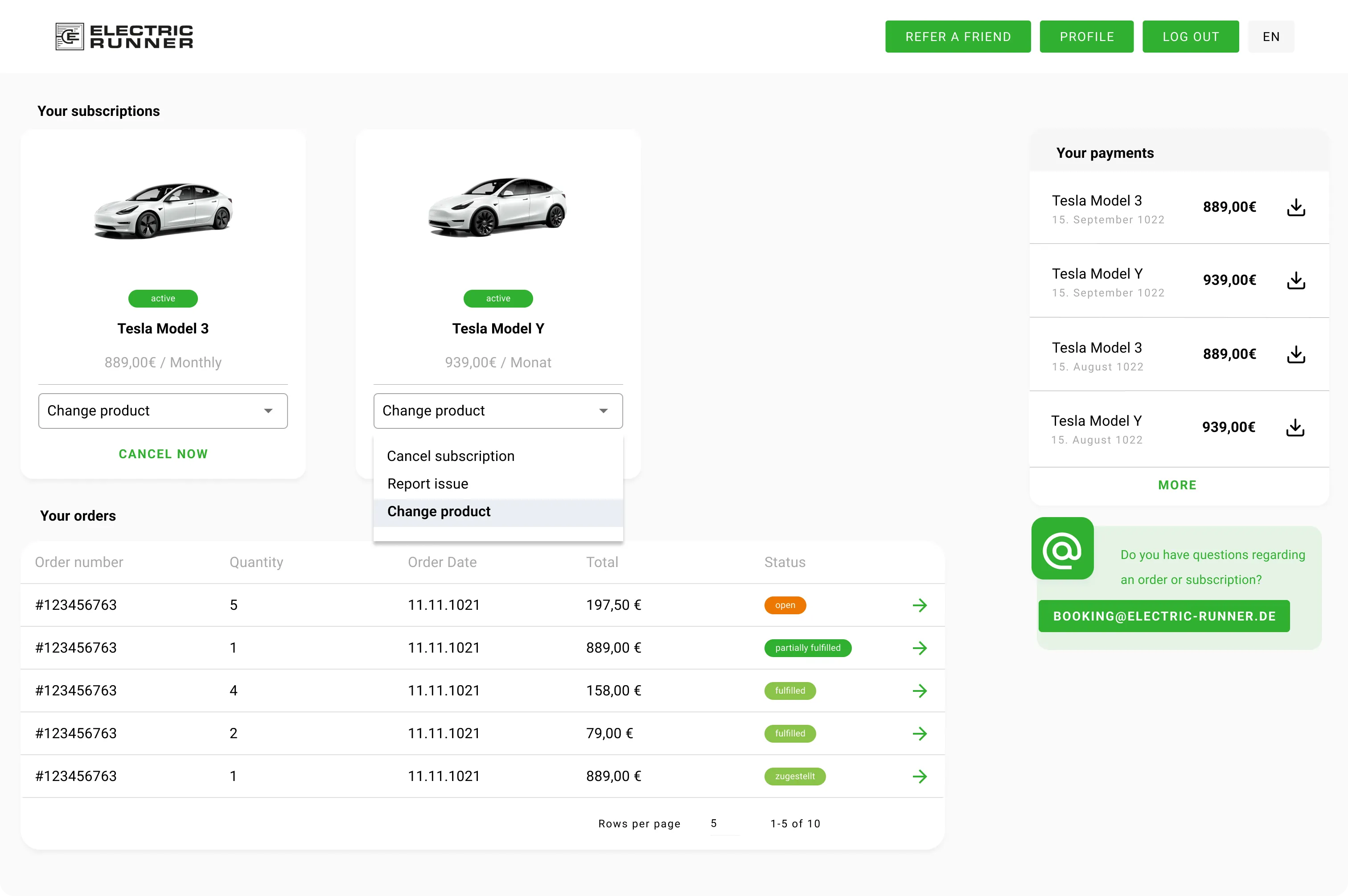Image resolution: width=1348 pixels, height=896 pixels.
Task: Click Cancel Now on Tesla Model 3
Action: (x=163, y=454)
